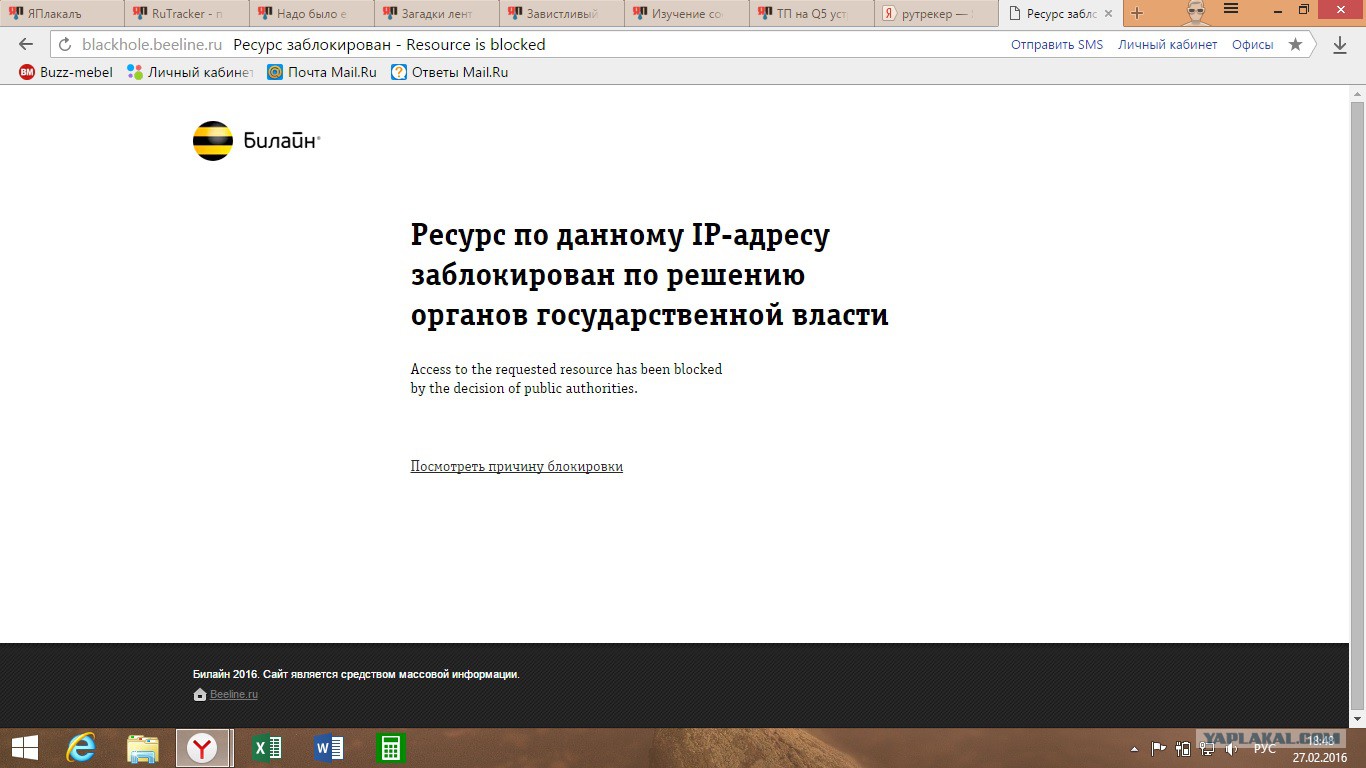Open Word from the taskbar
Screen dimensions: 1366x768
click(x=328, y=748)
